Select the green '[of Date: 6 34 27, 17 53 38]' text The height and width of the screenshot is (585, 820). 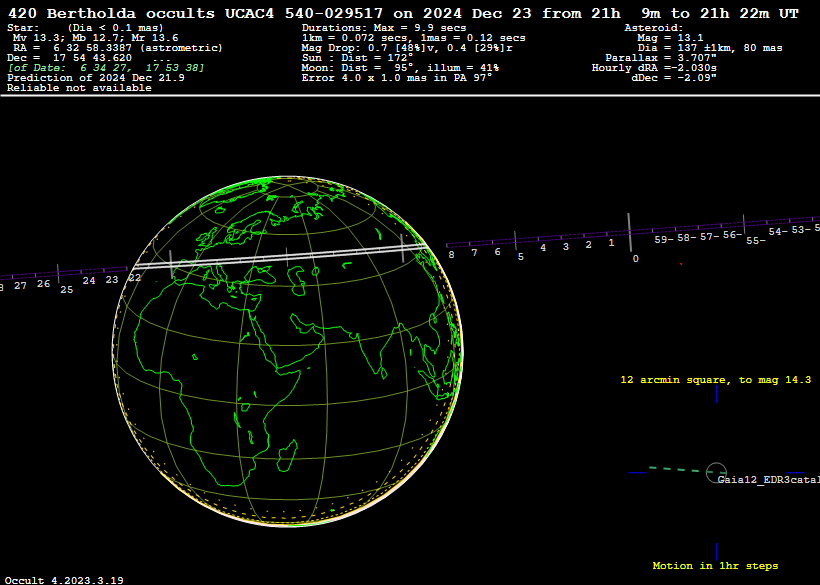(x=106, y=68)
